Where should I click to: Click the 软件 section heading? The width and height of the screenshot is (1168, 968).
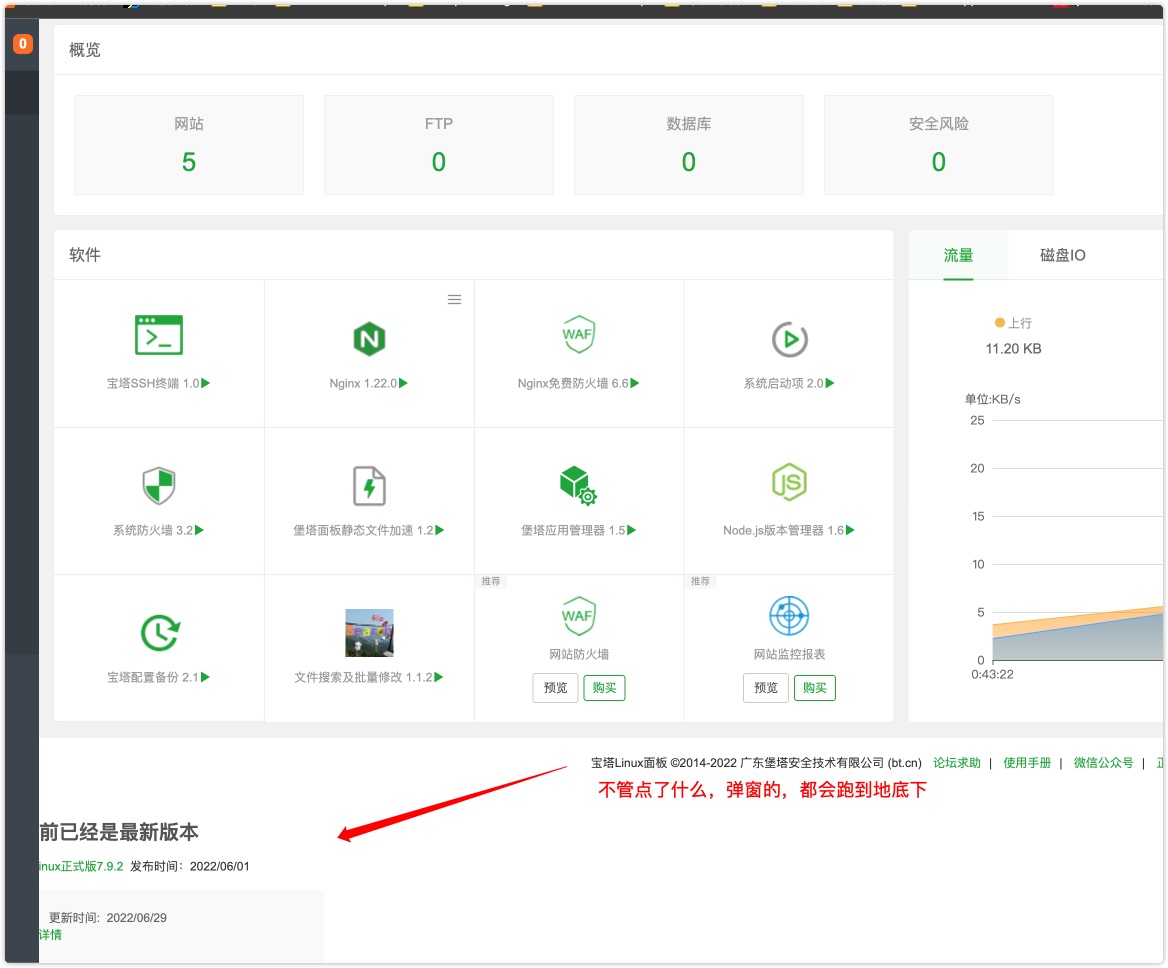tap(85, 255)
